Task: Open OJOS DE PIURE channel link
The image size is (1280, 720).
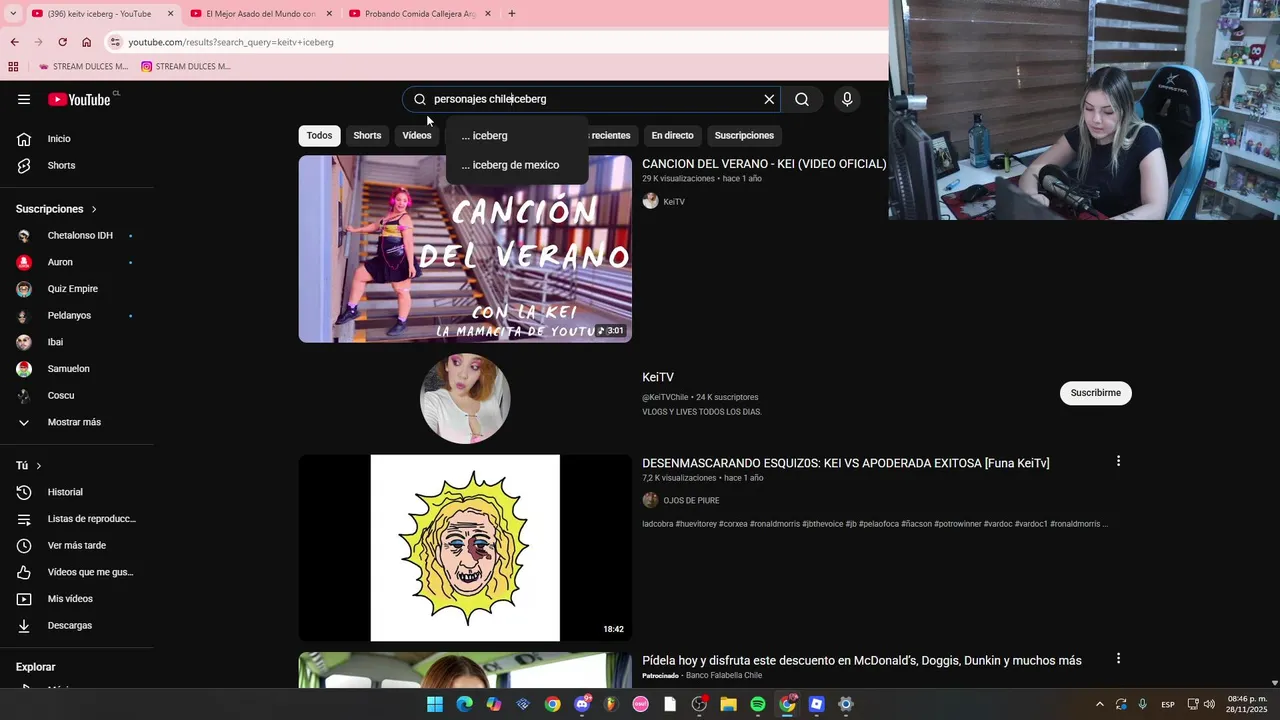Action: pyautogui.click(x=691, y=500)
